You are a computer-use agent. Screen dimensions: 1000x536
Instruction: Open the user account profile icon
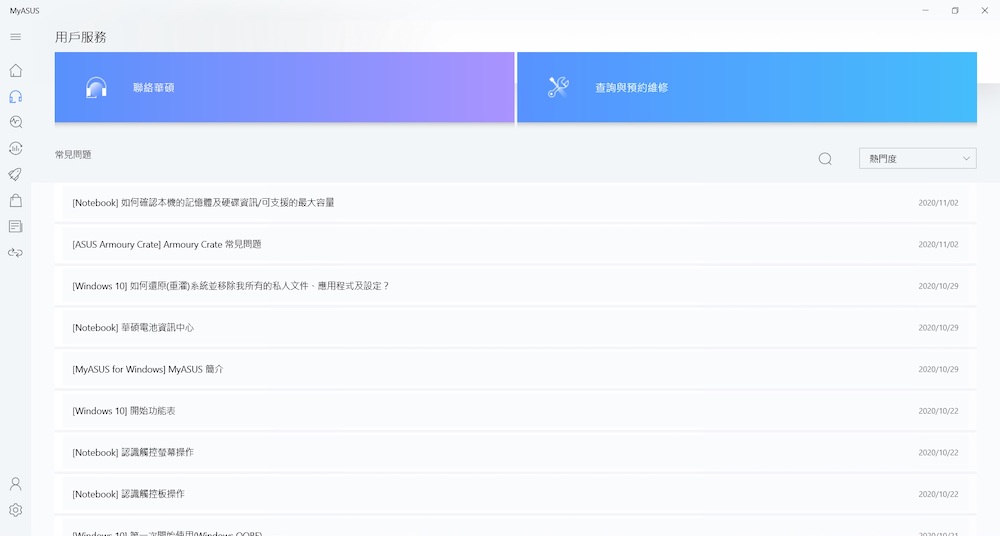[x=15, y=484]
